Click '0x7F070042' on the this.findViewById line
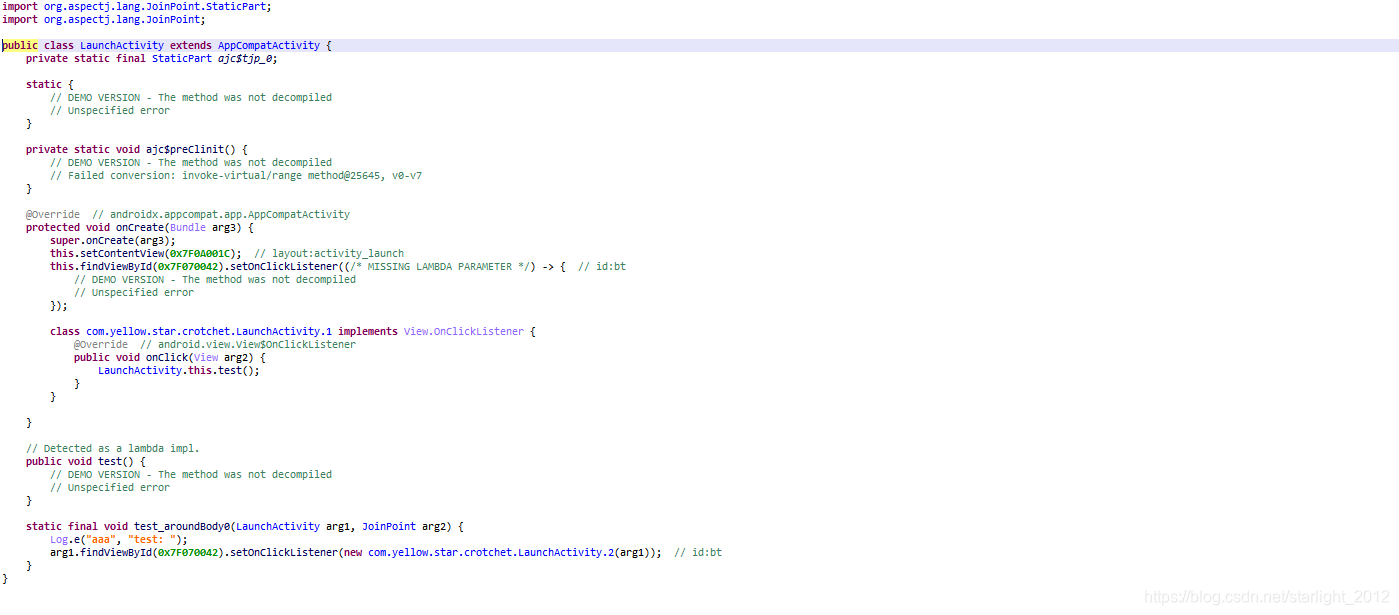The width and height of the screenshot is (1399, 615). (x=188, y=266)
